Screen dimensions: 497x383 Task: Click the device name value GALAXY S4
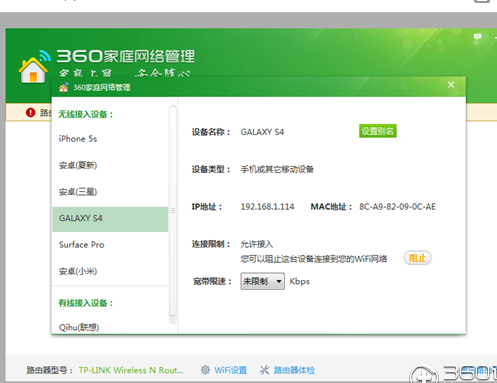click(262, 132)
